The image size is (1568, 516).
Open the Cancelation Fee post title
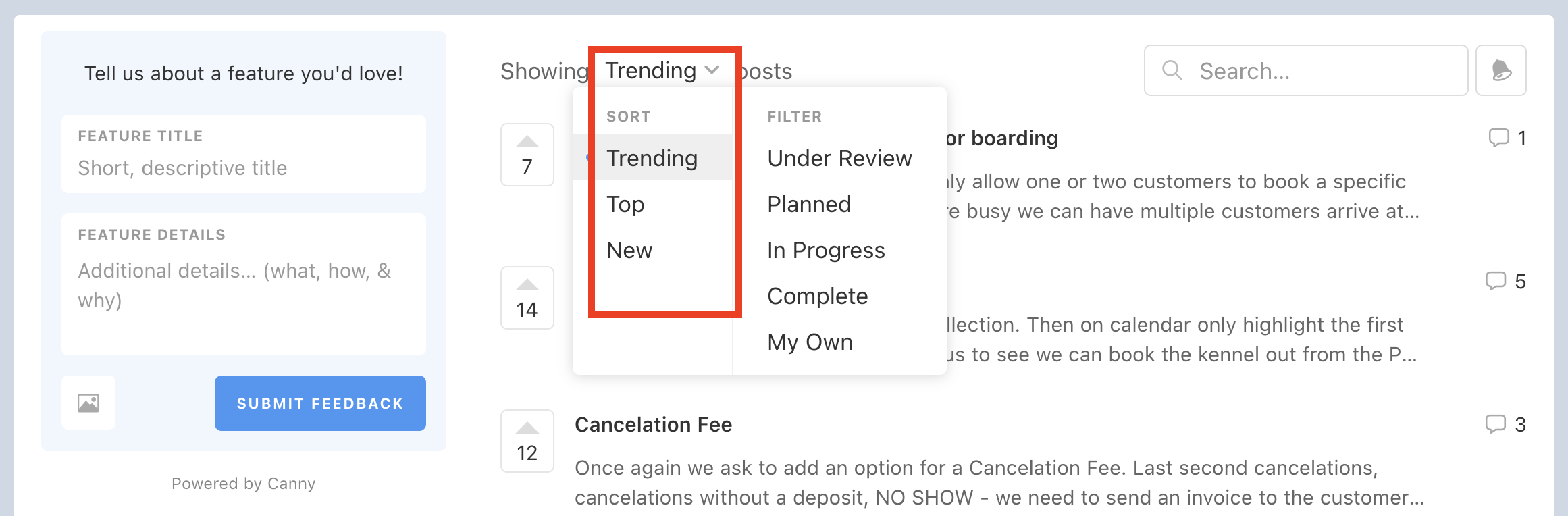pyautogui.click(x=653, y=424)
